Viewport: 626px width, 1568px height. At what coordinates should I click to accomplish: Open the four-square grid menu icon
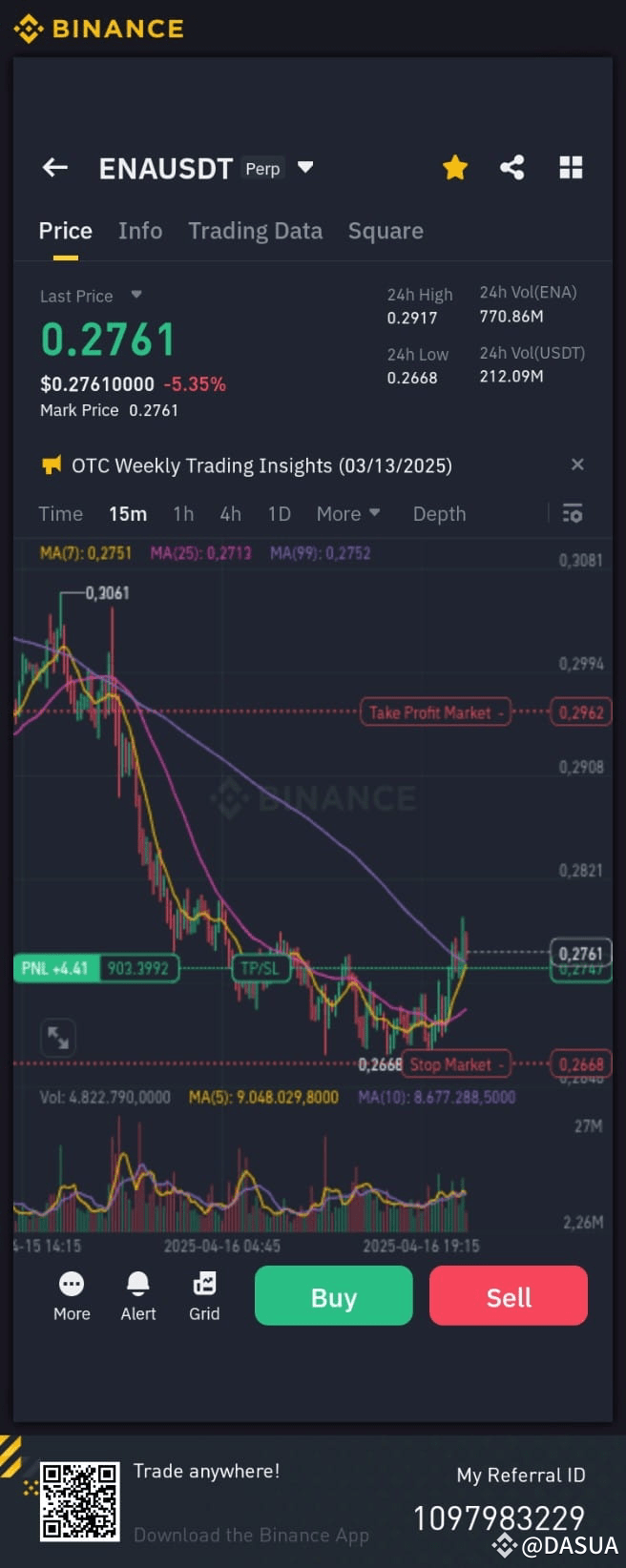[x=571, y=168]
